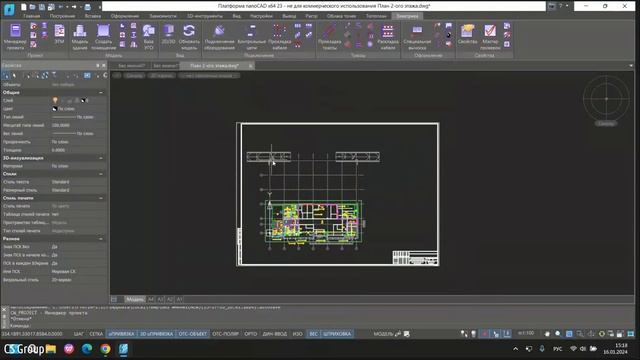
Task: Switch to the Построение ribbon tab
Action: tap(62, 16)
